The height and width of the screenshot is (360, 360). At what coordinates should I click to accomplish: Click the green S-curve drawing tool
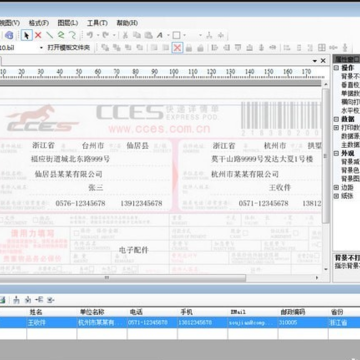tap(61, 35)
